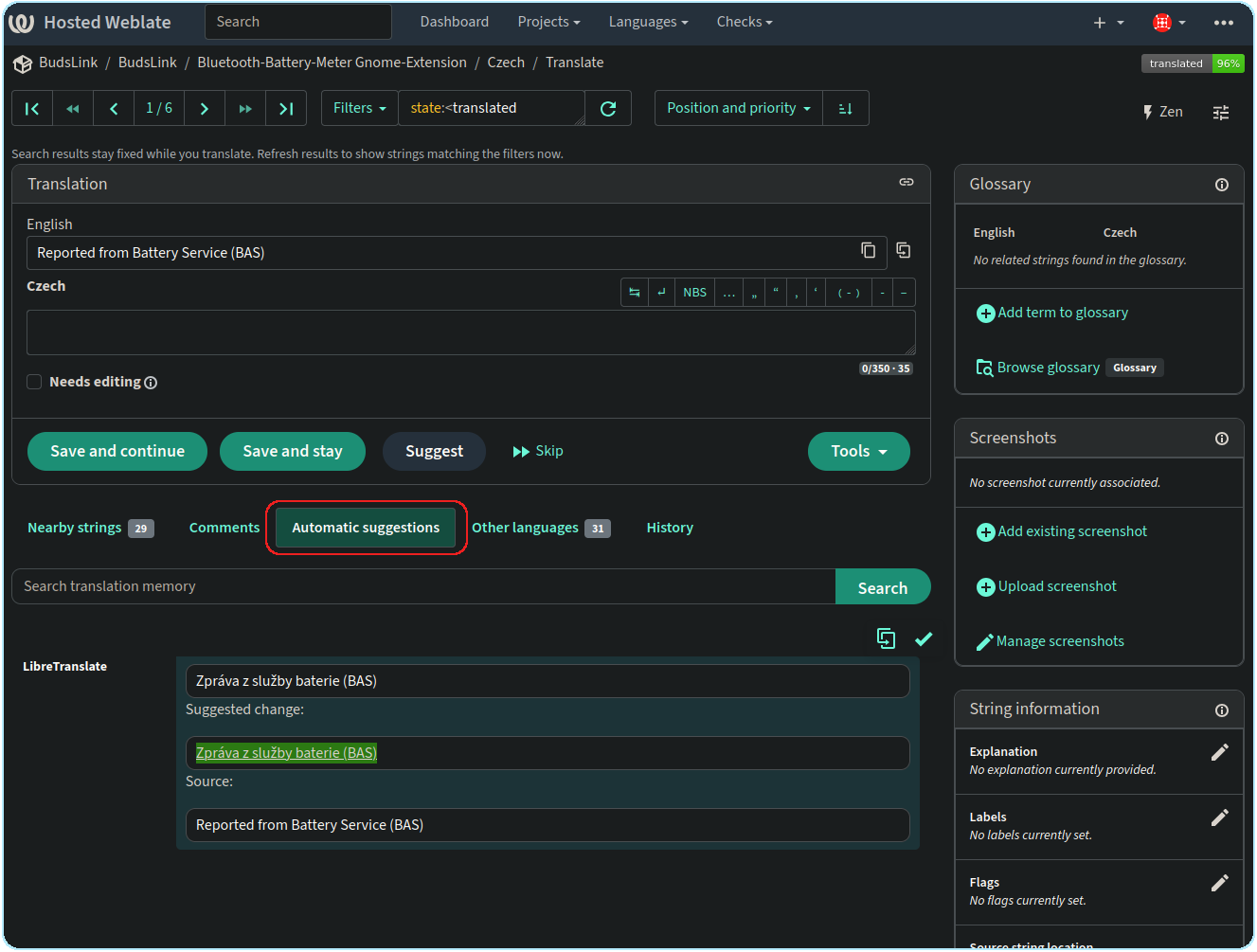Insert a newline character symbol
The height and width of the screenshot is (952, 1257).
661,293
